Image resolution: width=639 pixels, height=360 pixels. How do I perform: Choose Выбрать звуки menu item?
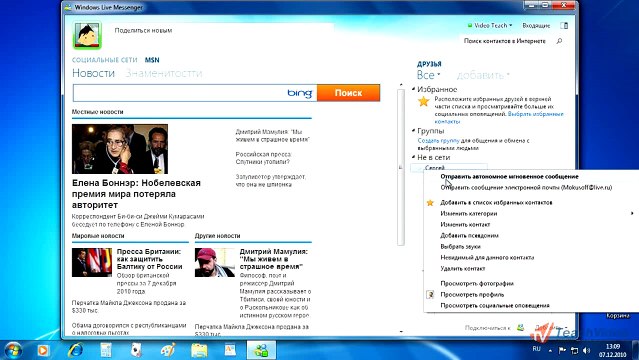460,247
